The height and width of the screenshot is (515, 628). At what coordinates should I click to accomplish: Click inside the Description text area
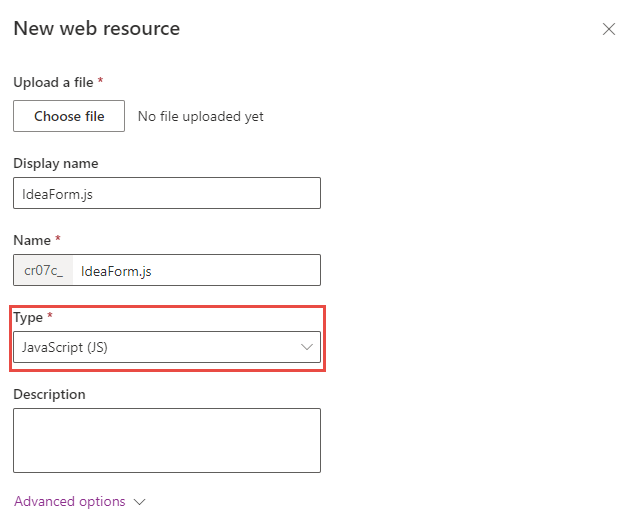pos(167,440)
